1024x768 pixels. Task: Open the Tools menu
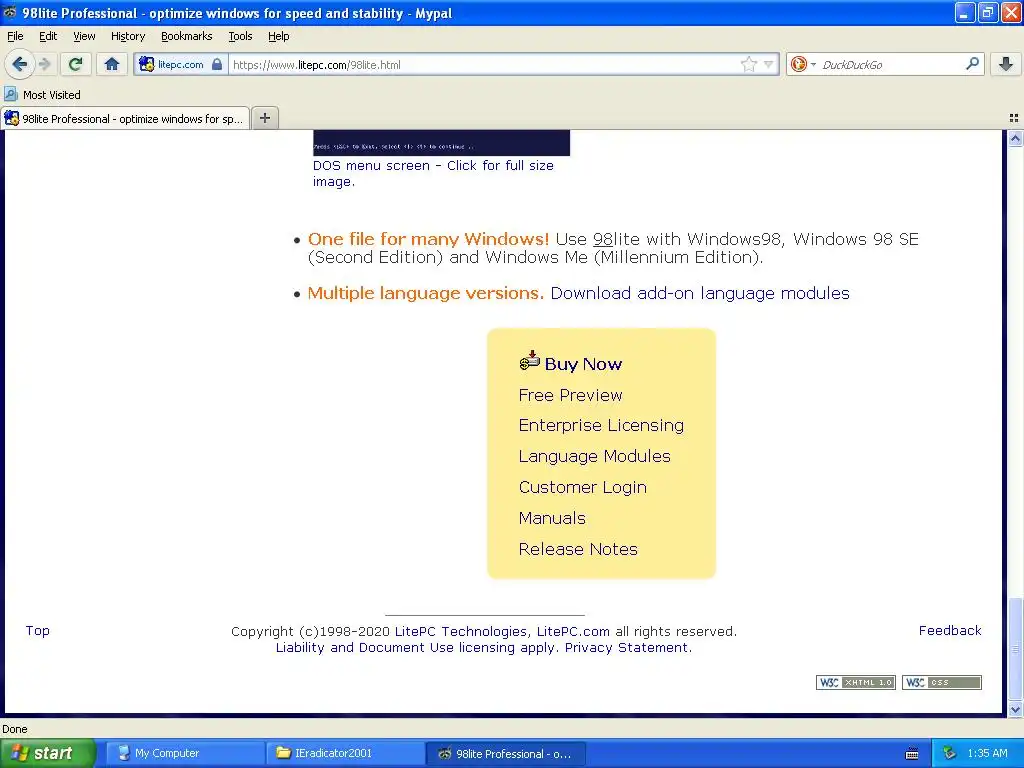(240, 36)
